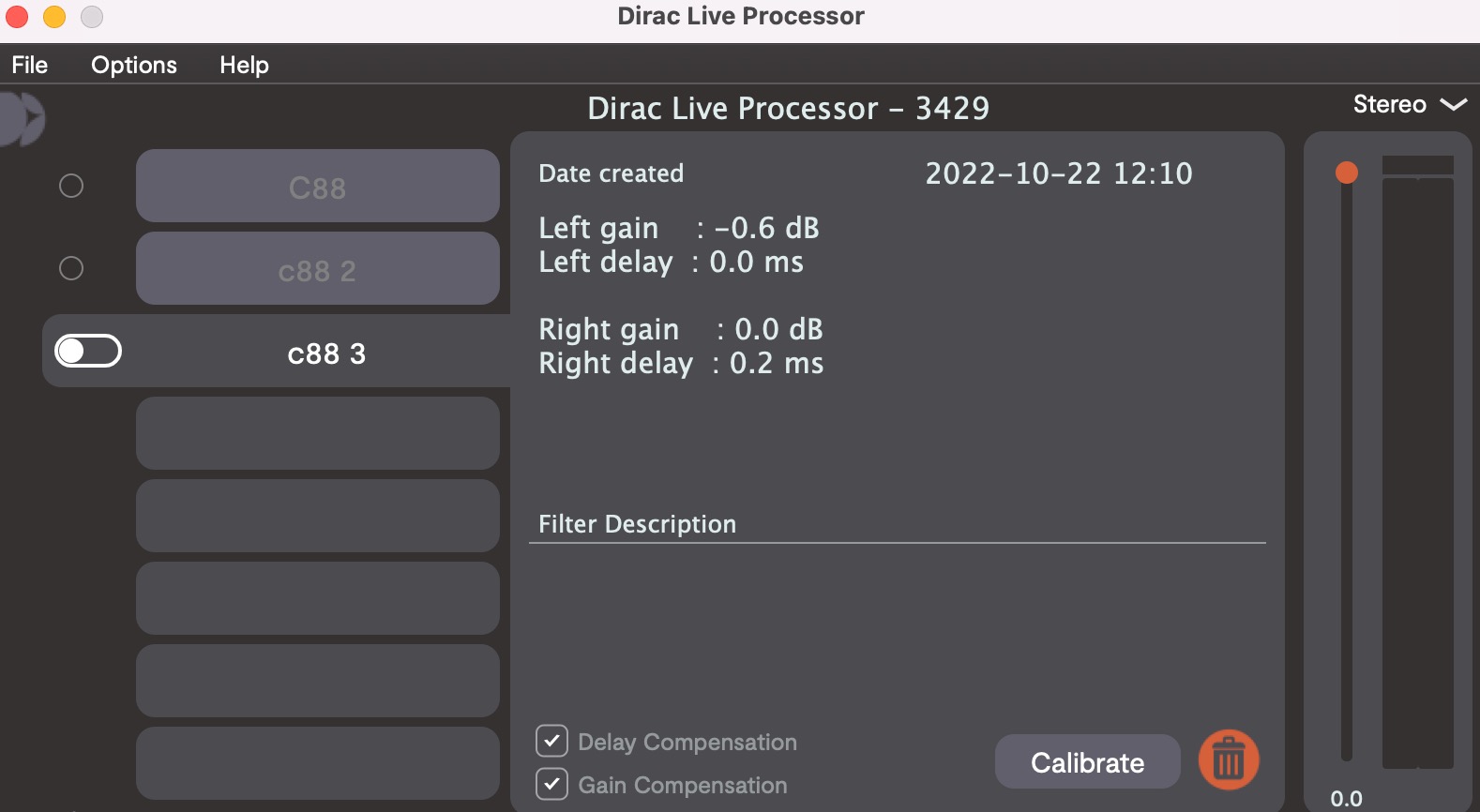Screen dimensions: 1480x812
Task: Uncheck the Gain Compensation checkbox
Action: (x=551, y=784)
